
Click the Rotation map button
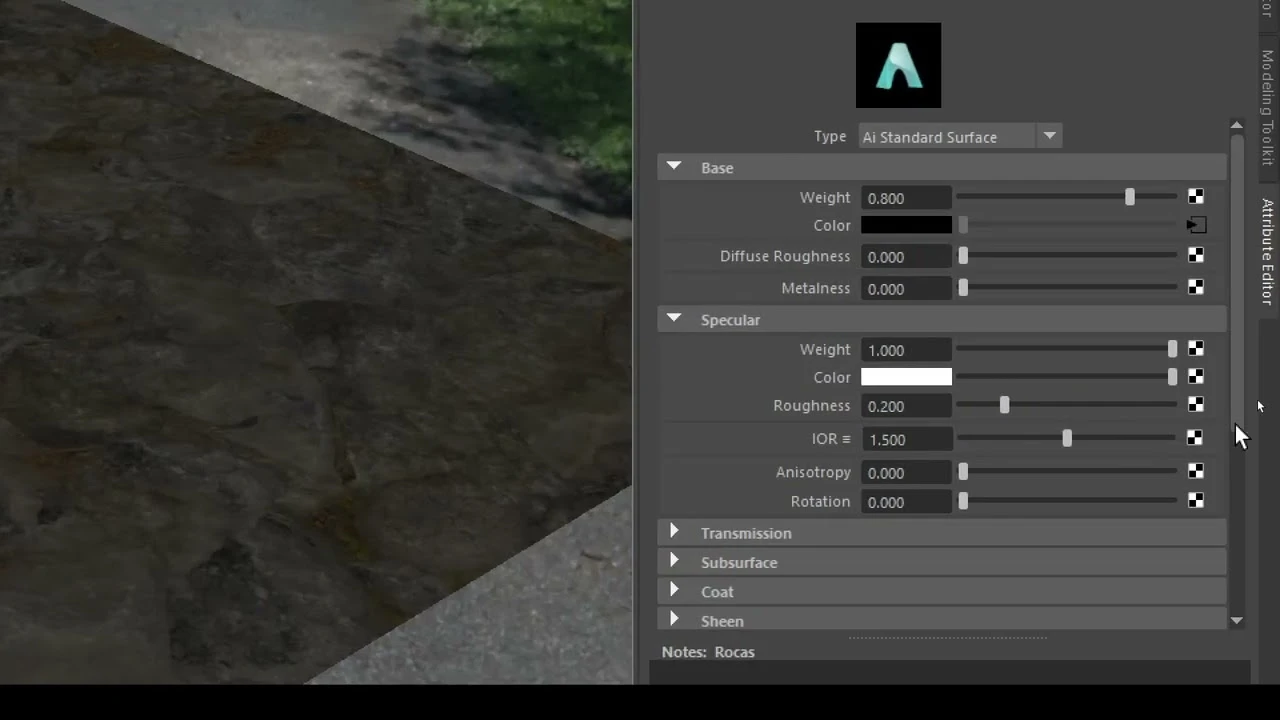pyautogui.click(x=1196, y=501)
